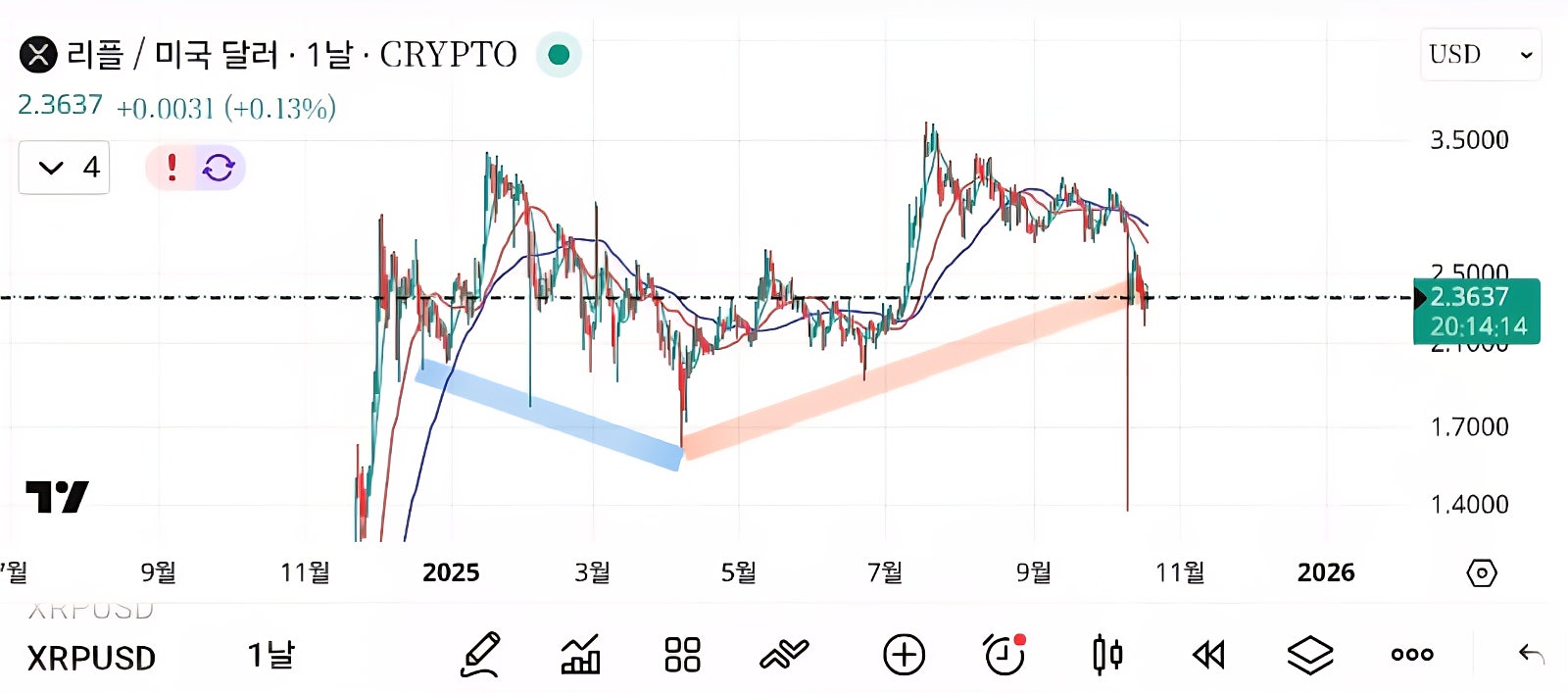1568x693 pixels.
Task: Tap the trend lines tool icon
Action: click(784, 655)
